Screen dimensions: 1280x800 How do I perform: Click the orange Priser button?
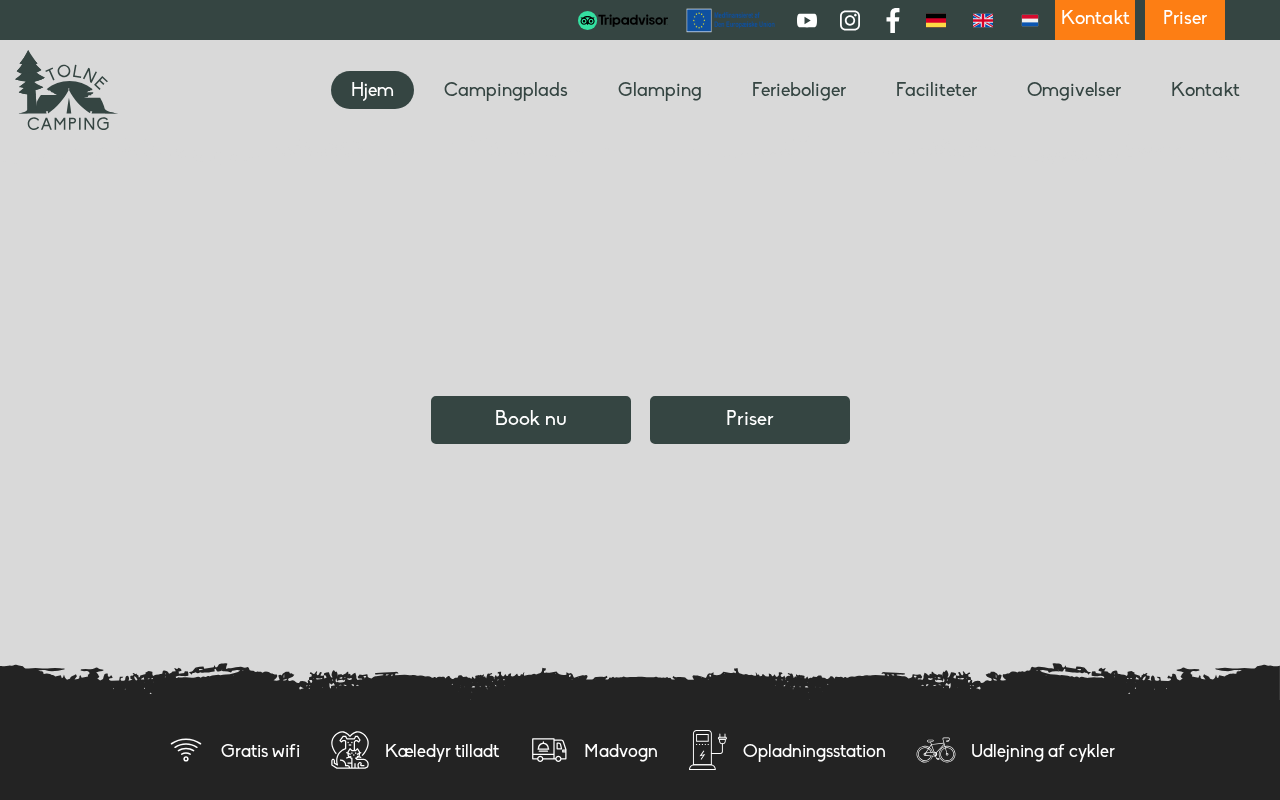click(1185, 20)
